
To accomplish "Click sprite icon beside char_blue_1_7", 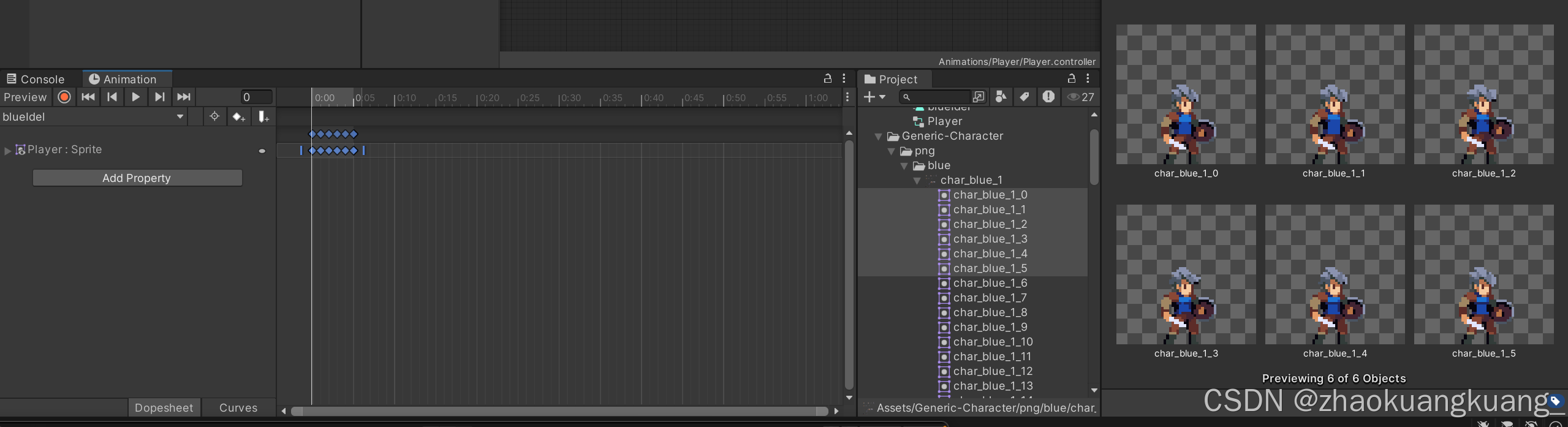I will pyautogui.click(x=944, y=298).
